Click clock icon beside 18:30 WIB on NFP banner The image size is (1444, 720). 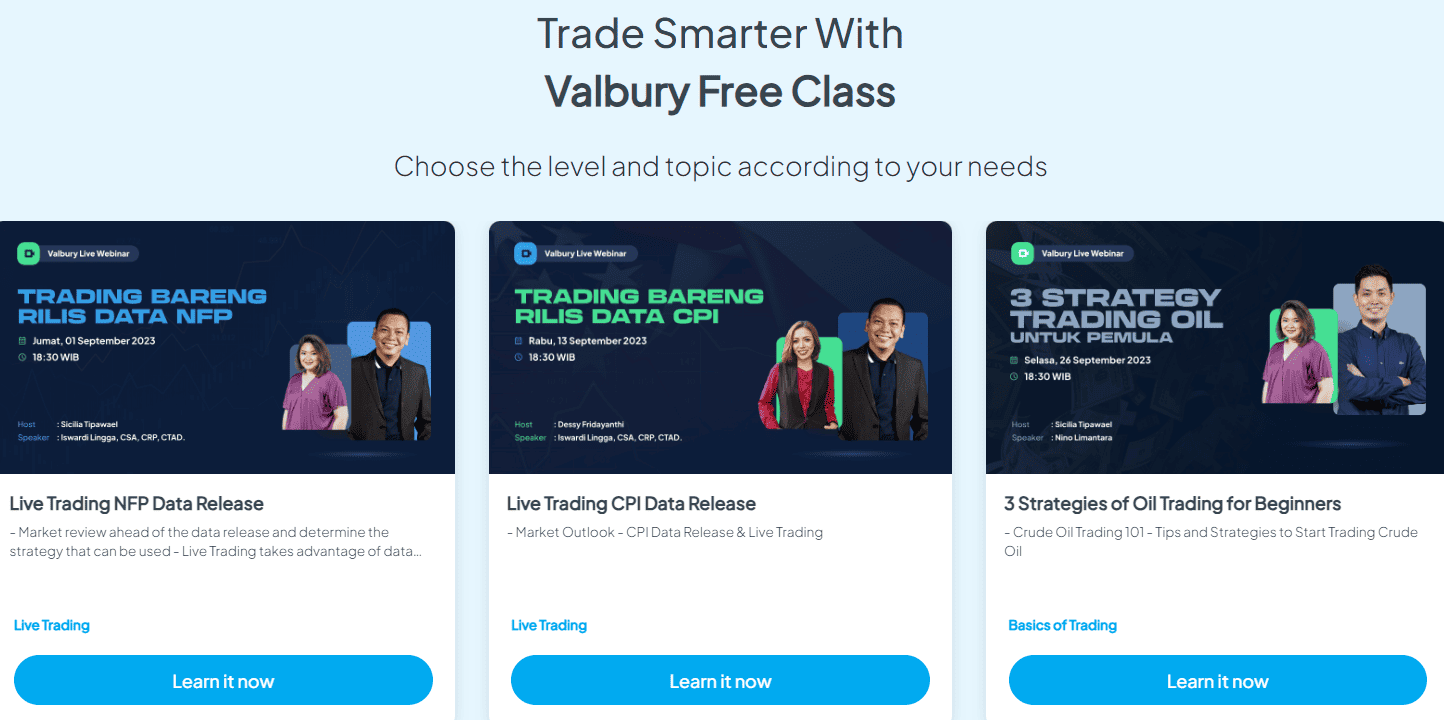tap(22, 357)
